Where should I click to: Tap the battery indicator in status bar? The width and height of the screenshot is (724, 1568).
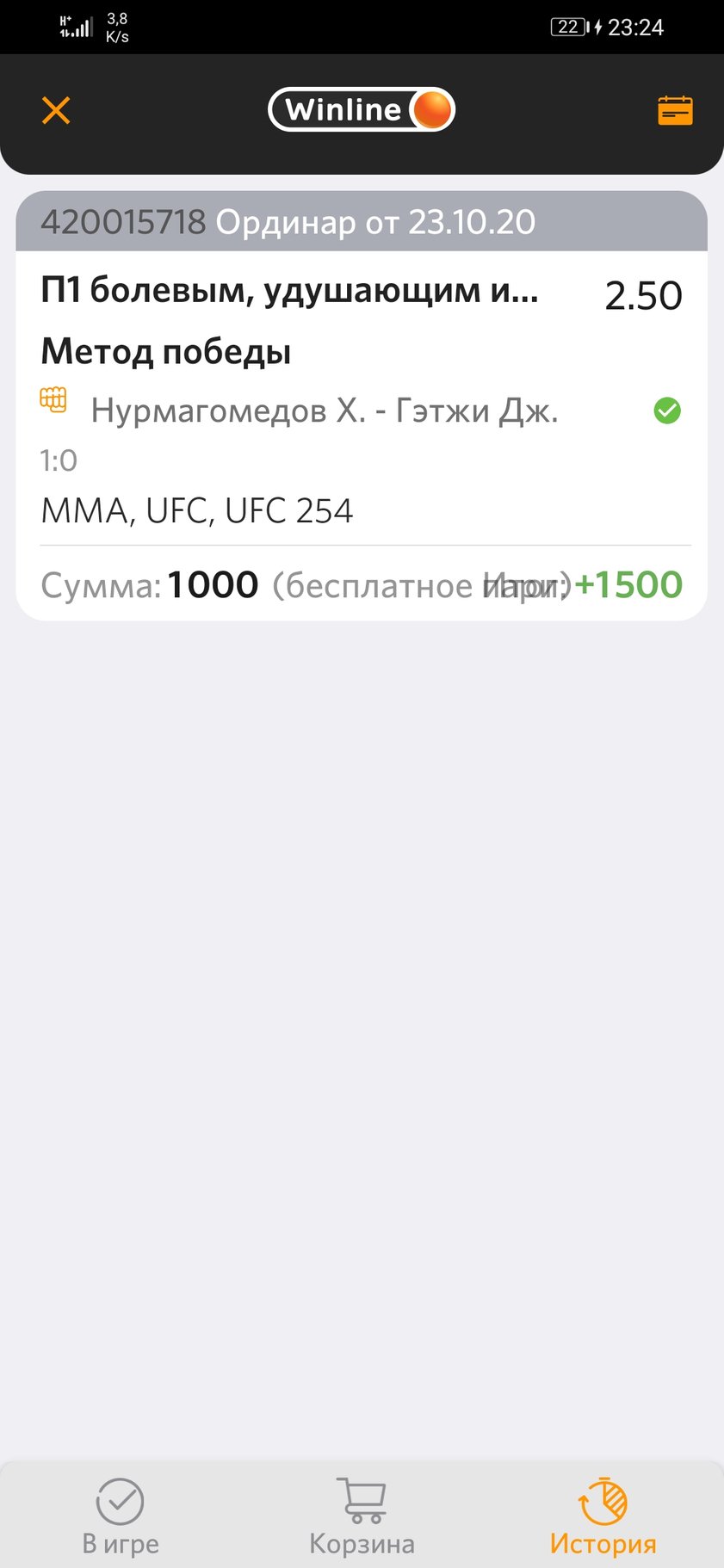(570, 28)
